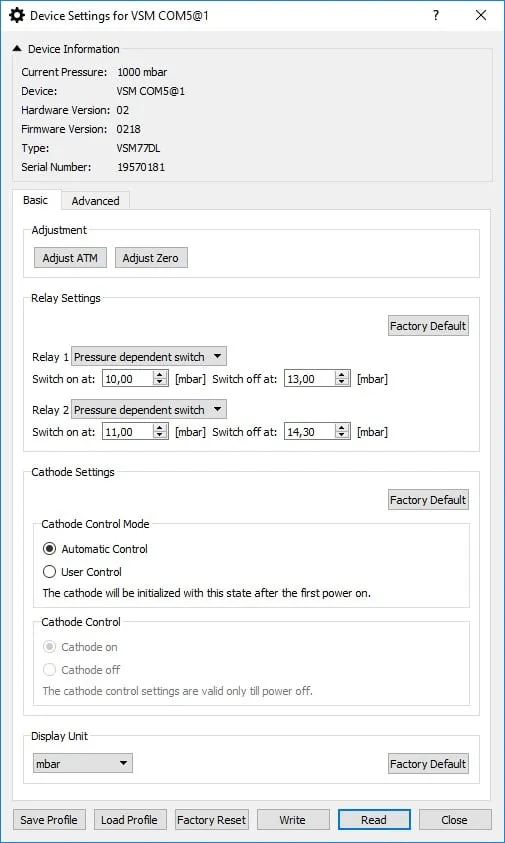The height and width of the screenshot is (843, 505).
Task: Open the Display Unit mbar dropdown
Action: point(83,763)
